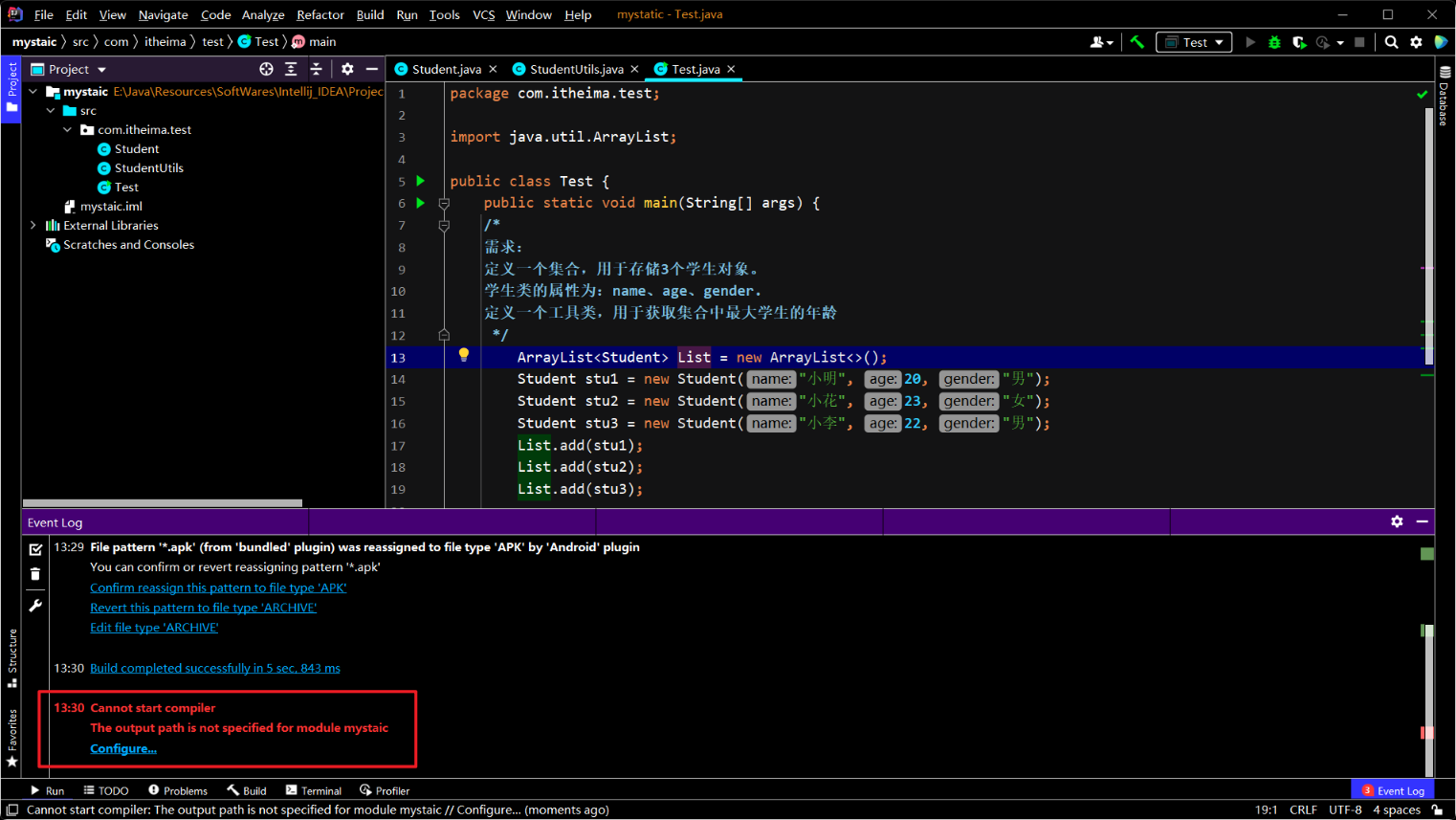
Task: Open the Problems tool window
Action: pyautogui.click(x=178, y=790)
